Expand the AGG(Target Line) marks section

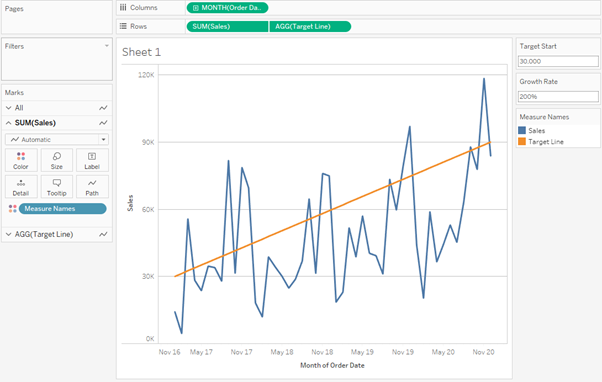point(8,234)
